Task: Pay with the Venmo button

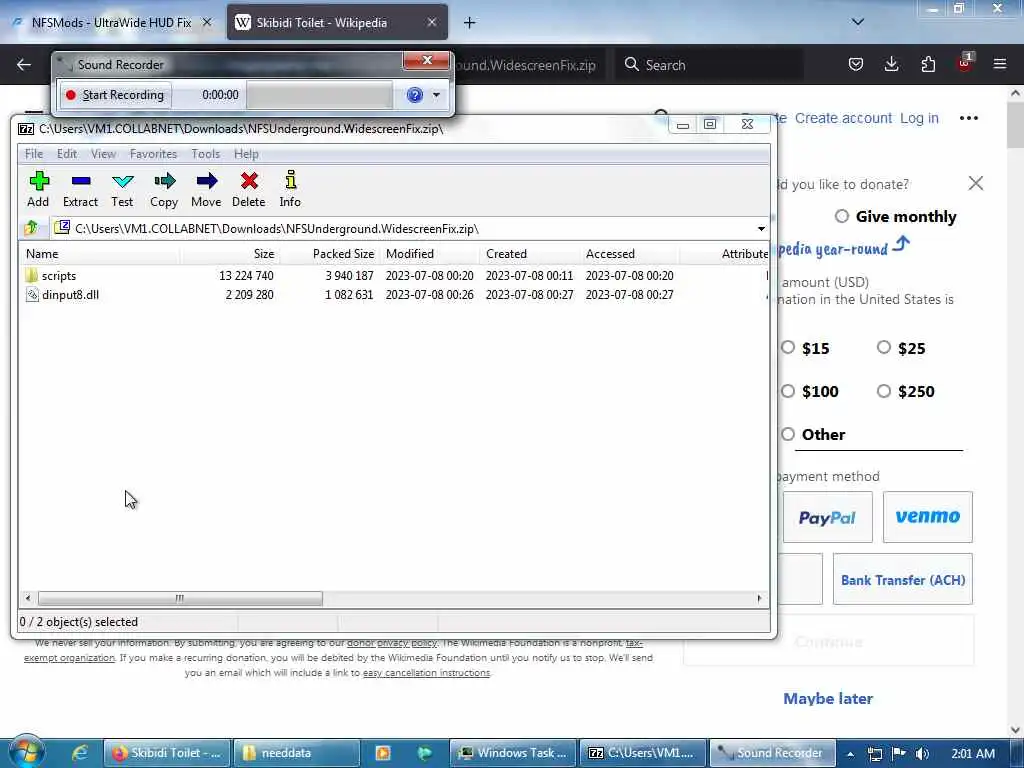Action: (x=927, y=517)
